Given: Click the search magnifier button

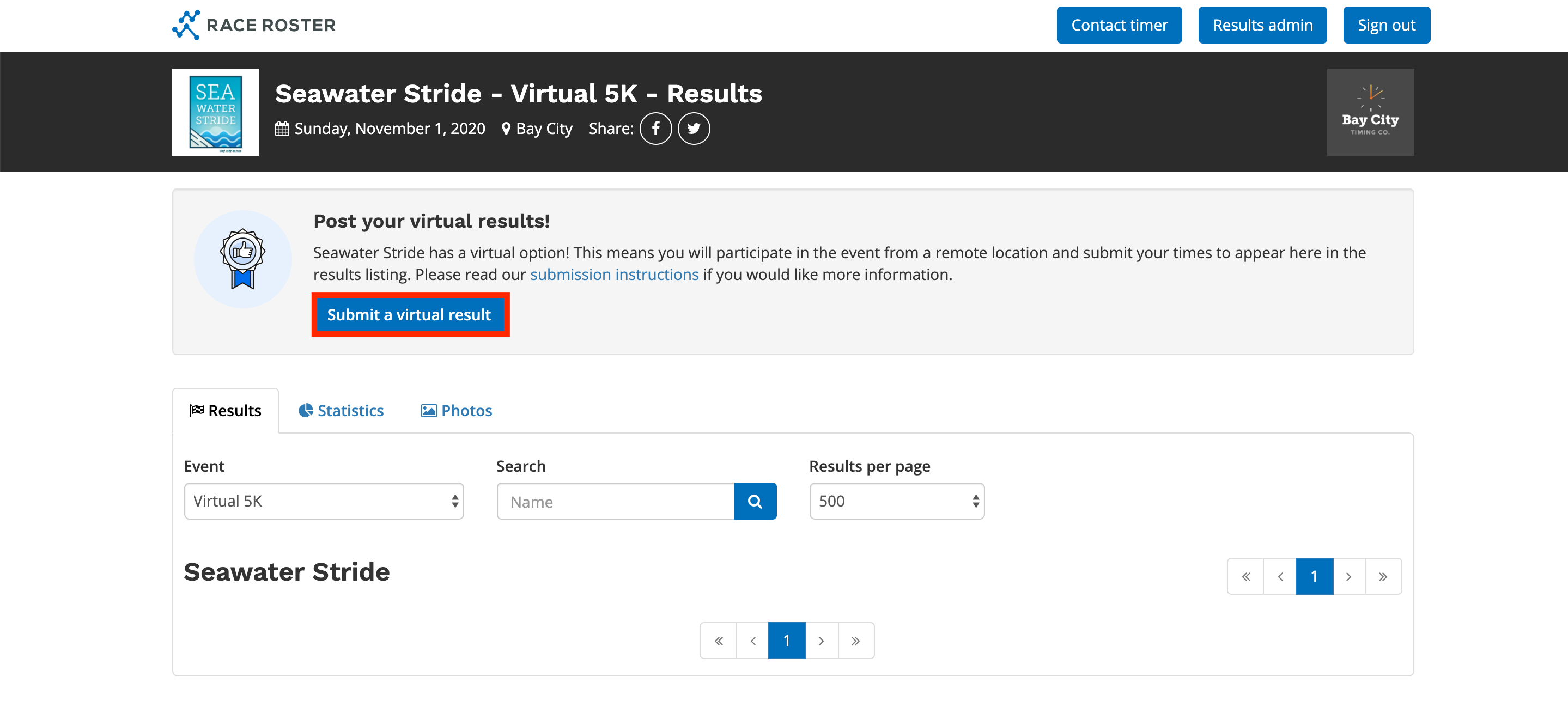Looking at the screenshot, I should pos(755,501).
